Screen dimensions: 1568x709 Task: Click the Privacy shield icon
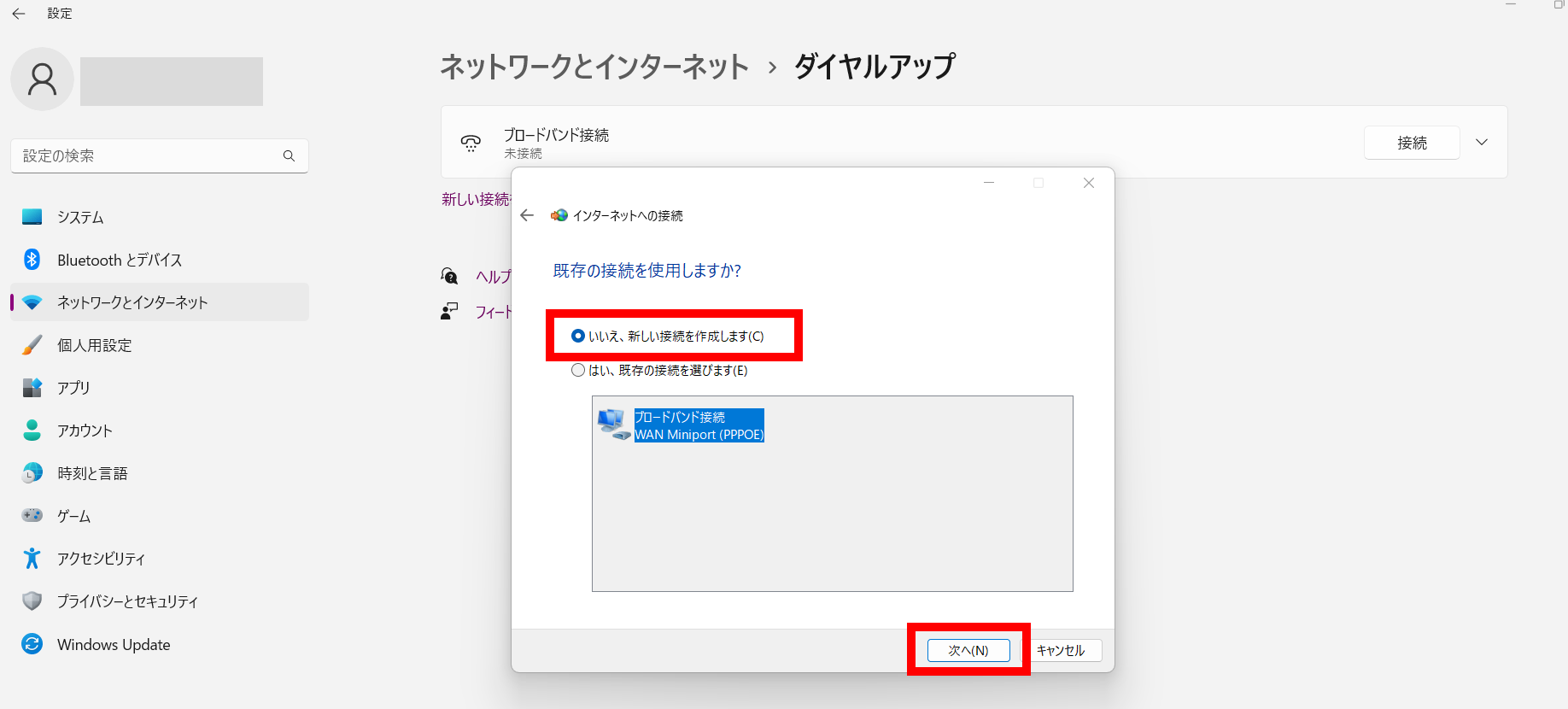(32, 601)
